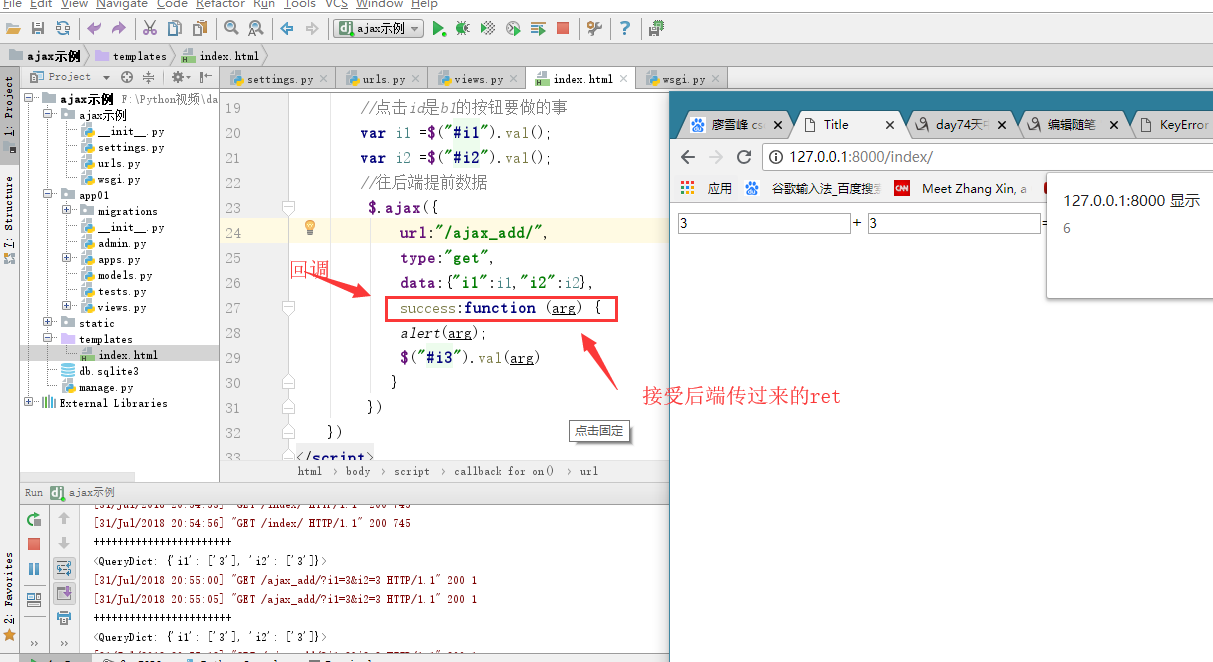Expand the static folder

(x=48, y=323)
